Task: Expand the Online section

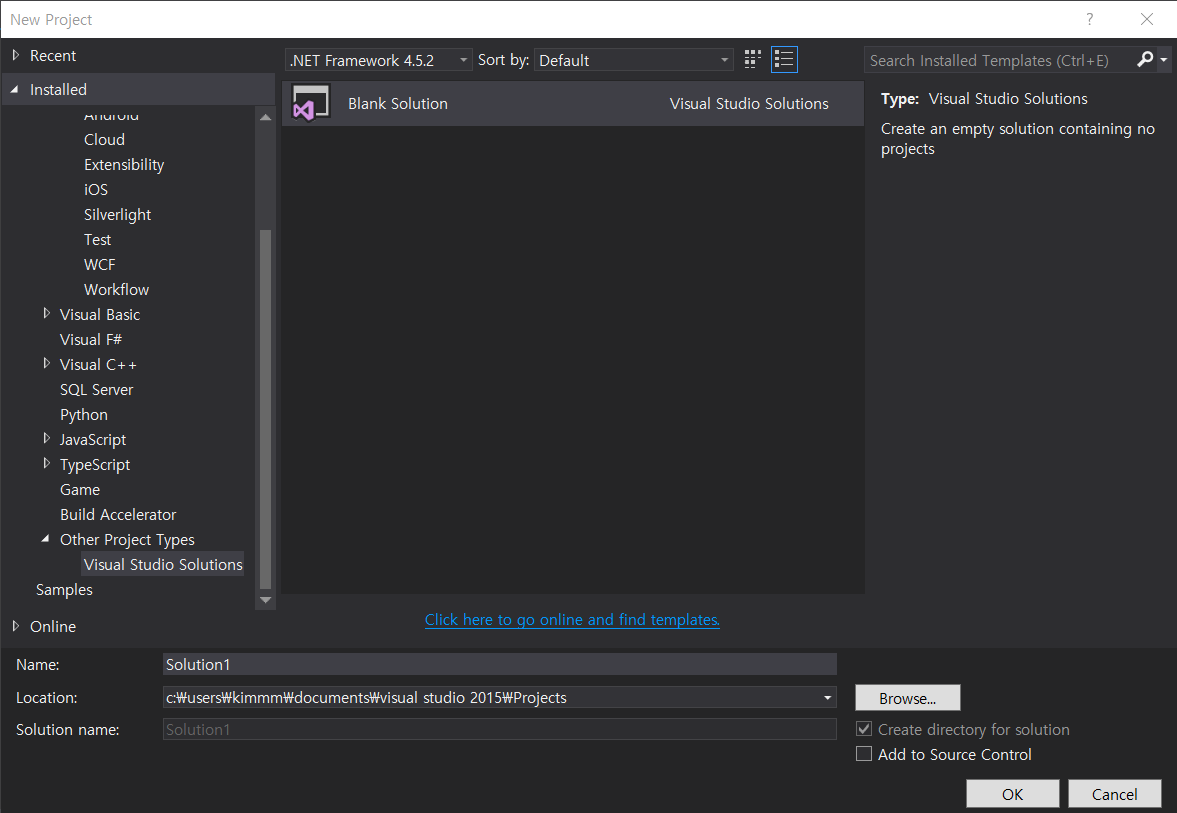Action: pyautogui.click(x=16, y=625)
